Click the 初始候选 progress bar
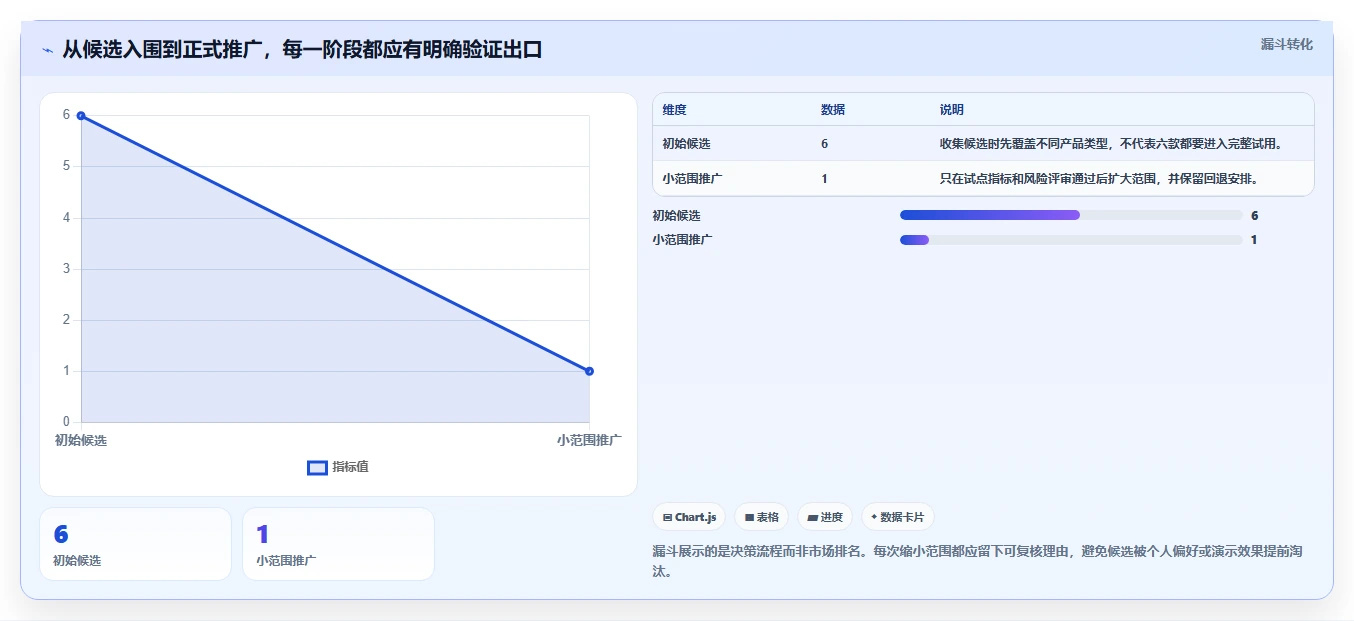 (1071, 215)
